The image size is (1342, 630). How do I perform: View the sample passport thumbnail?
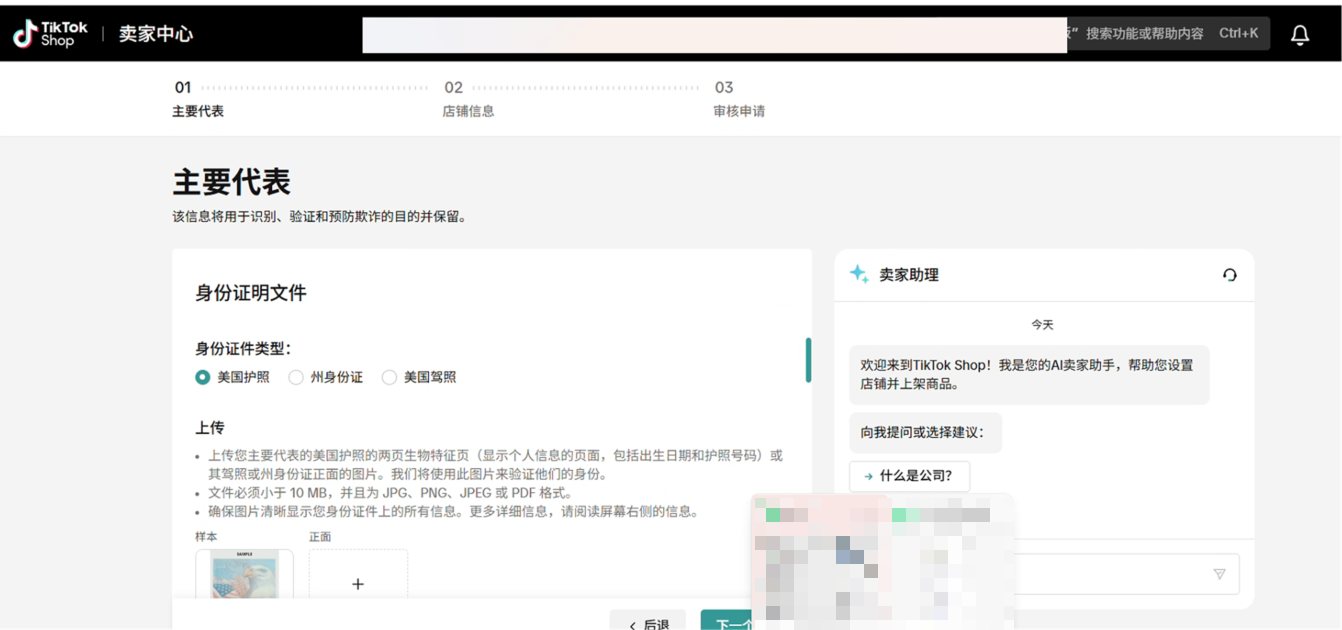(244, 575)
